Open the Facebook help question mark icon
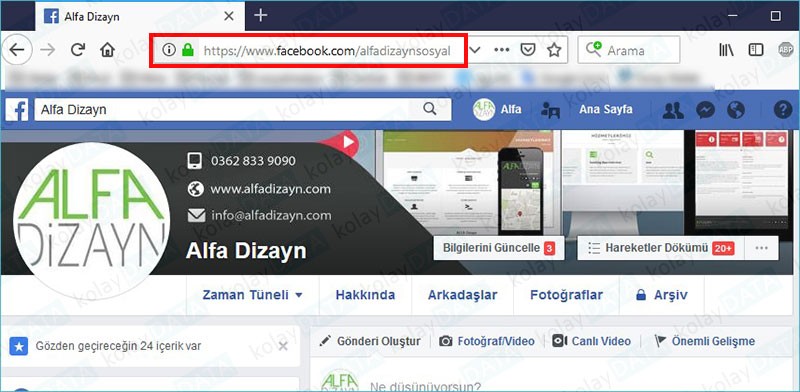The height and width of the screenshot is (392, 800). (783, 110)
